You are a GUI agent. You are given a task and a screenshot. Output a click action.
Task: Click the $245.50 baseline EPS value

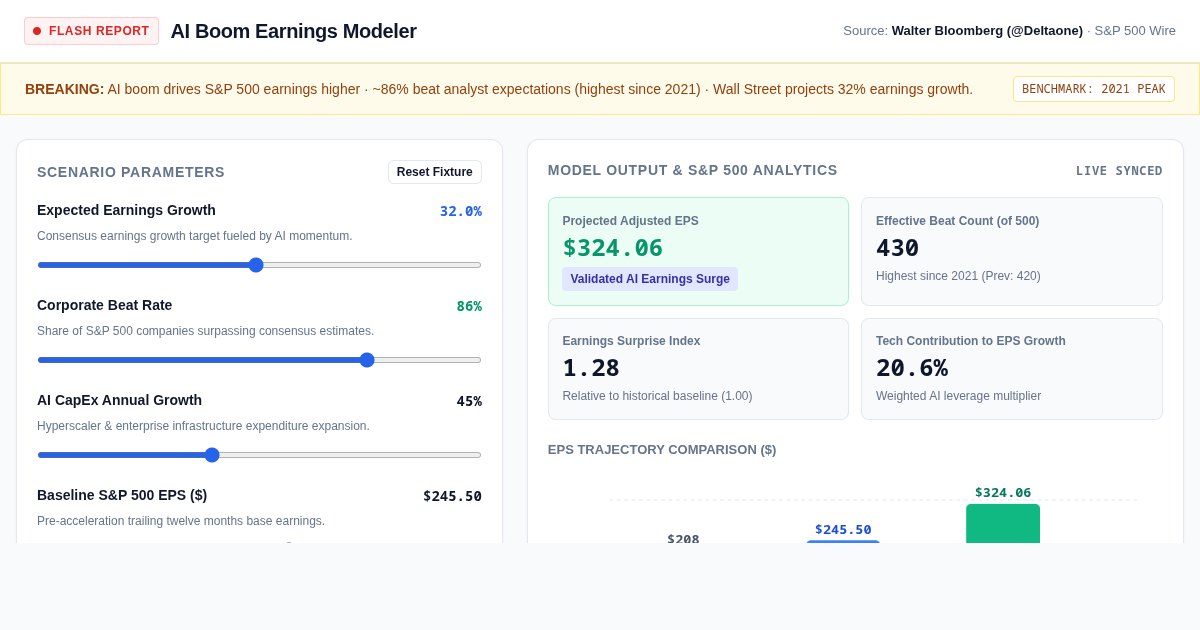click(x=452, y=496)
